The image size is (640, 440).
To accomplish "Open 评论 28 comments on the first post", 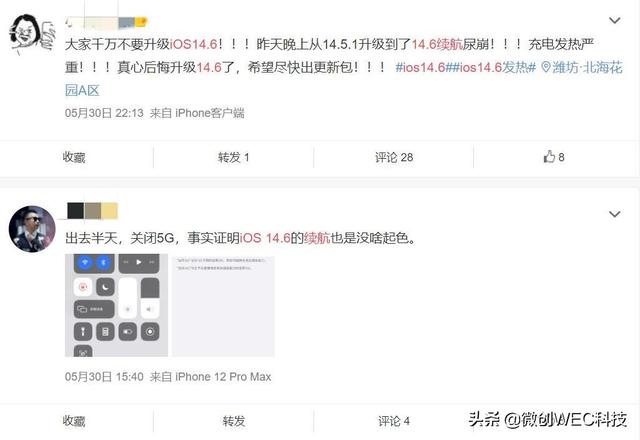I will click(x=394, y=157).
